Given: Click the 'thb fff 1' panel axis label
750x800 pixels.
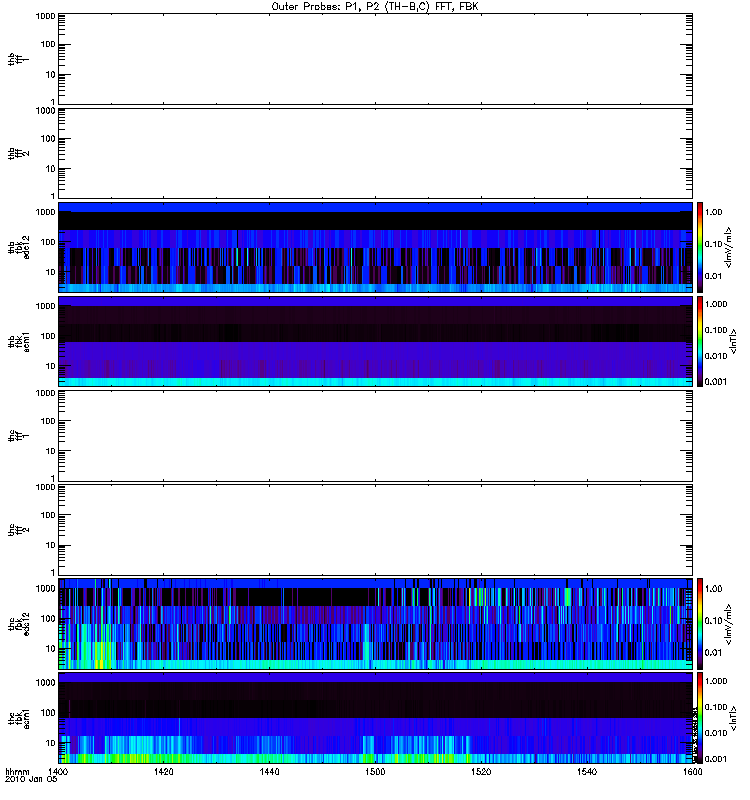Looking at the screenshot, I should click(18, 59).
